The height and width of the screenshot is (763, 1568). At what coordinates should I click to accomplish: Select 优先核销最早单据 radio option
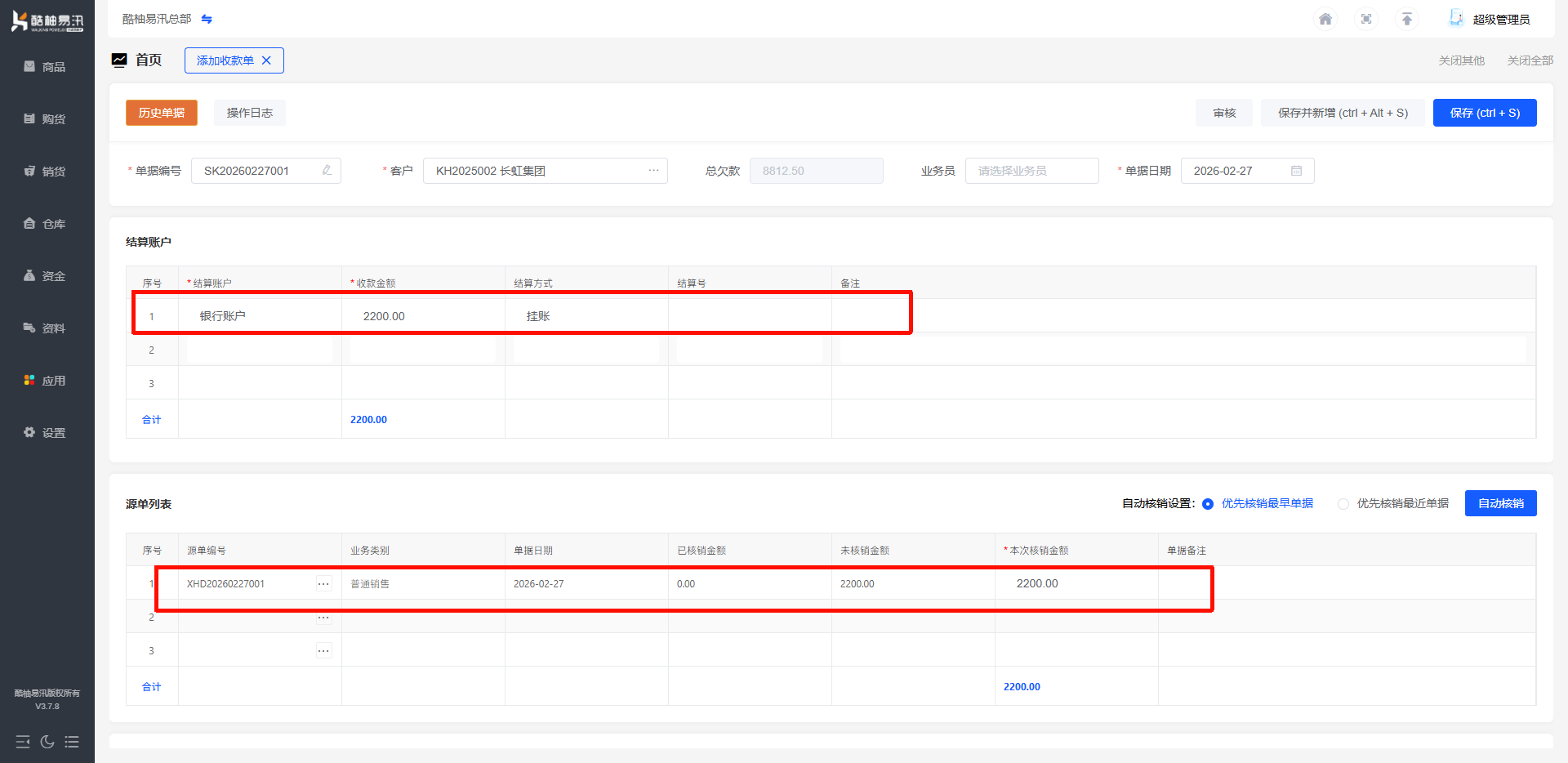1208,504
